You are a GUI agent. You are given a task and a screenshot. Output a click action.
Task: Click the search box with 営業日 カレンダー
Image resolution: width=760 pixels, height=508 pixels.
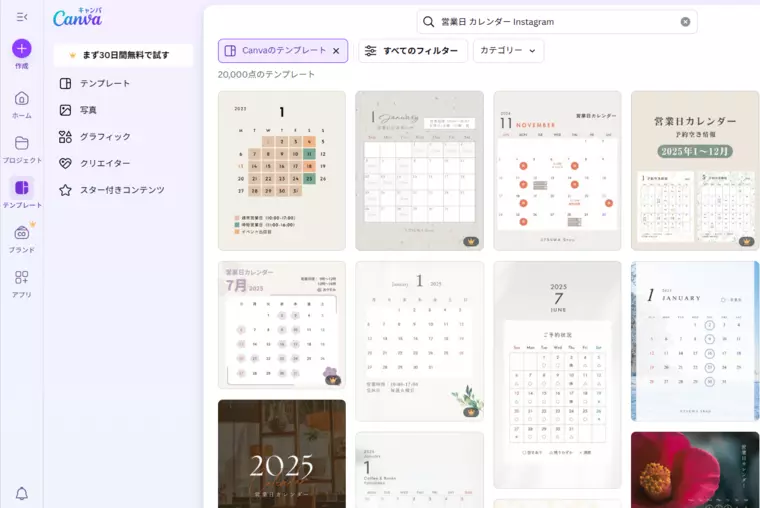point(557,22)
